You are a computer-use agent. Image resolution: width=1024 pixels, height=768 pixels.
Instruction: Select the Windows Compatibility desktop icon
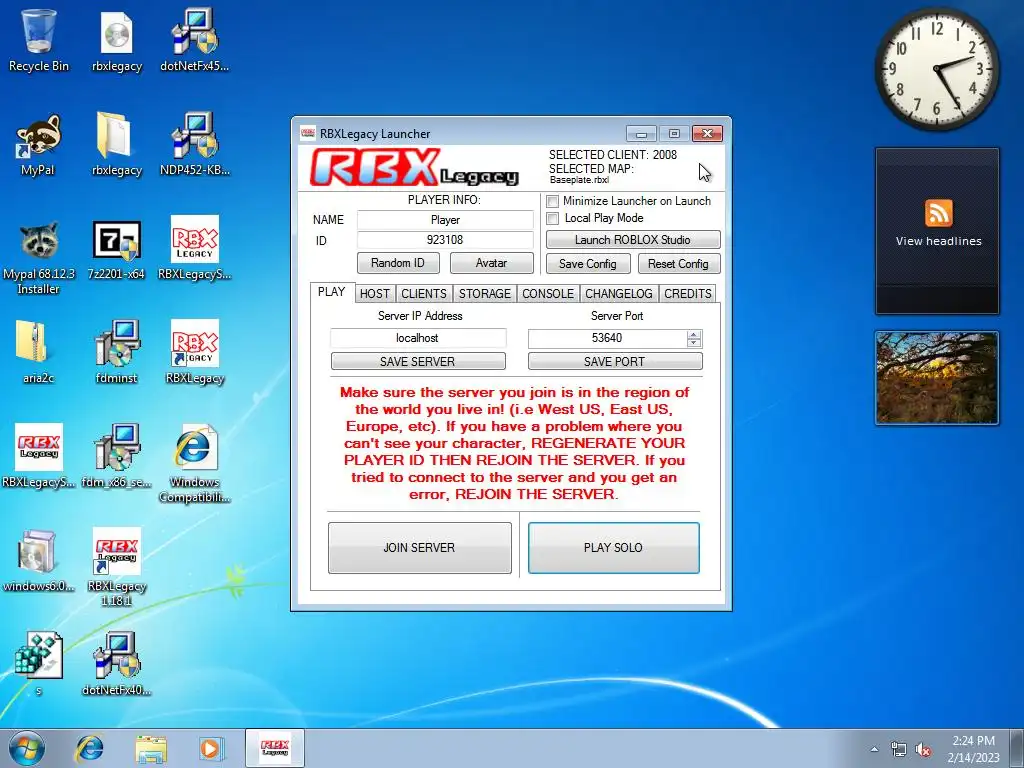(x=195, y=464)
